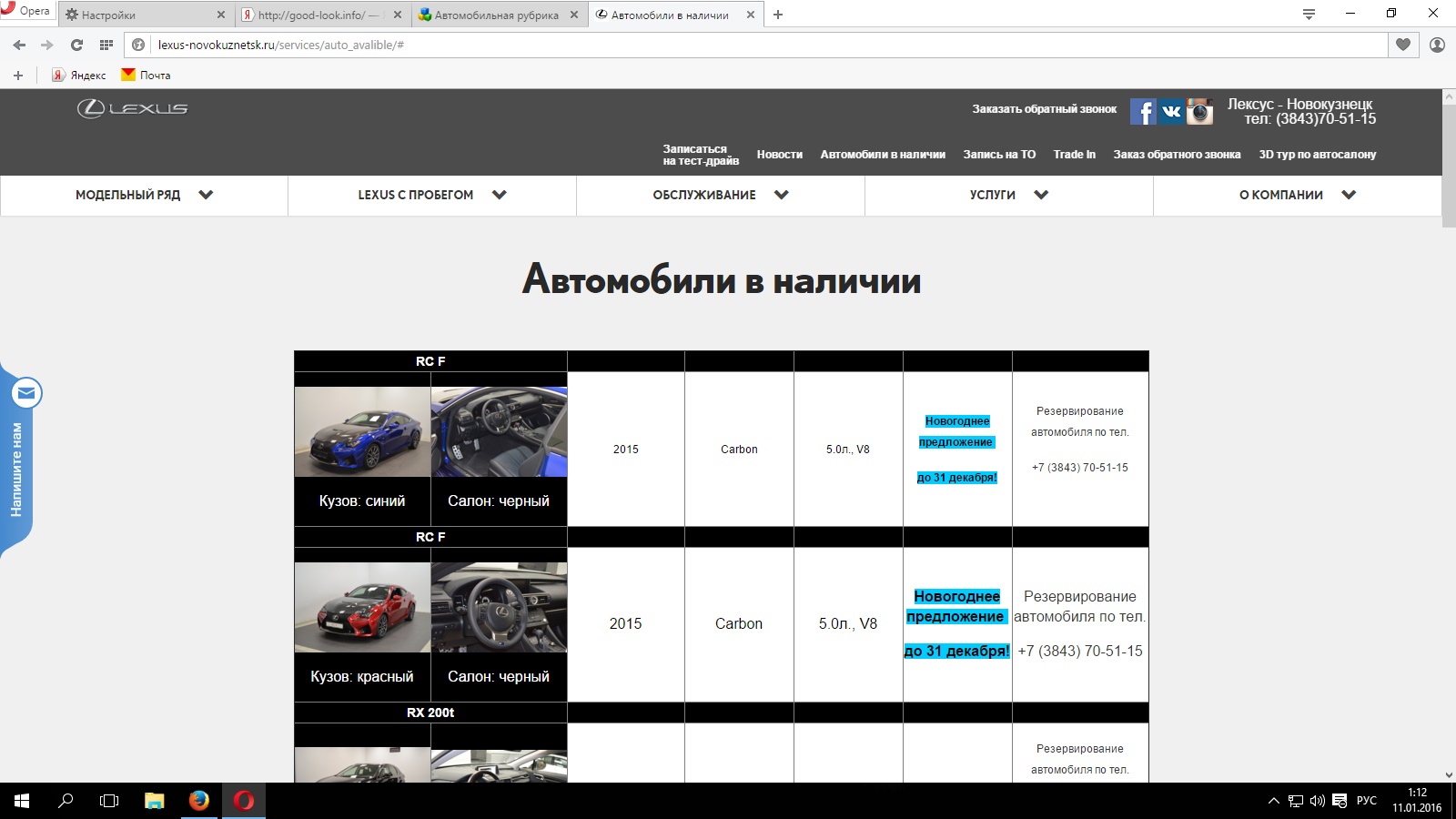
Task: Click Записаться на тест-драйв link
Action: pos(701,155)
